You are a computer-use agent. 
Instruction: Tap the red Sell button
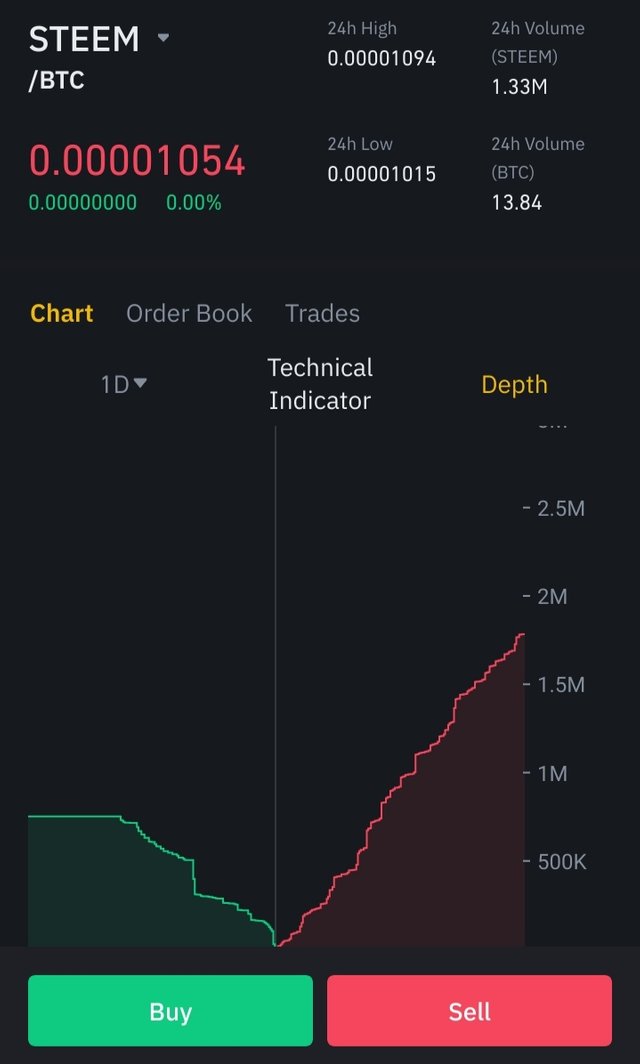pos(470,1011)
